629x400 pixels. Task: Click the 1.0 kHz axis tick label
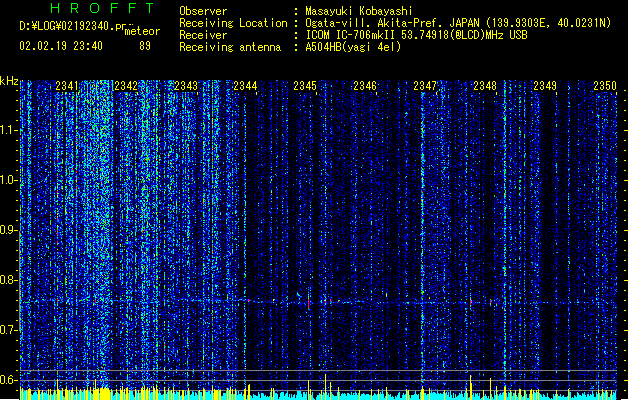(9, 180)
